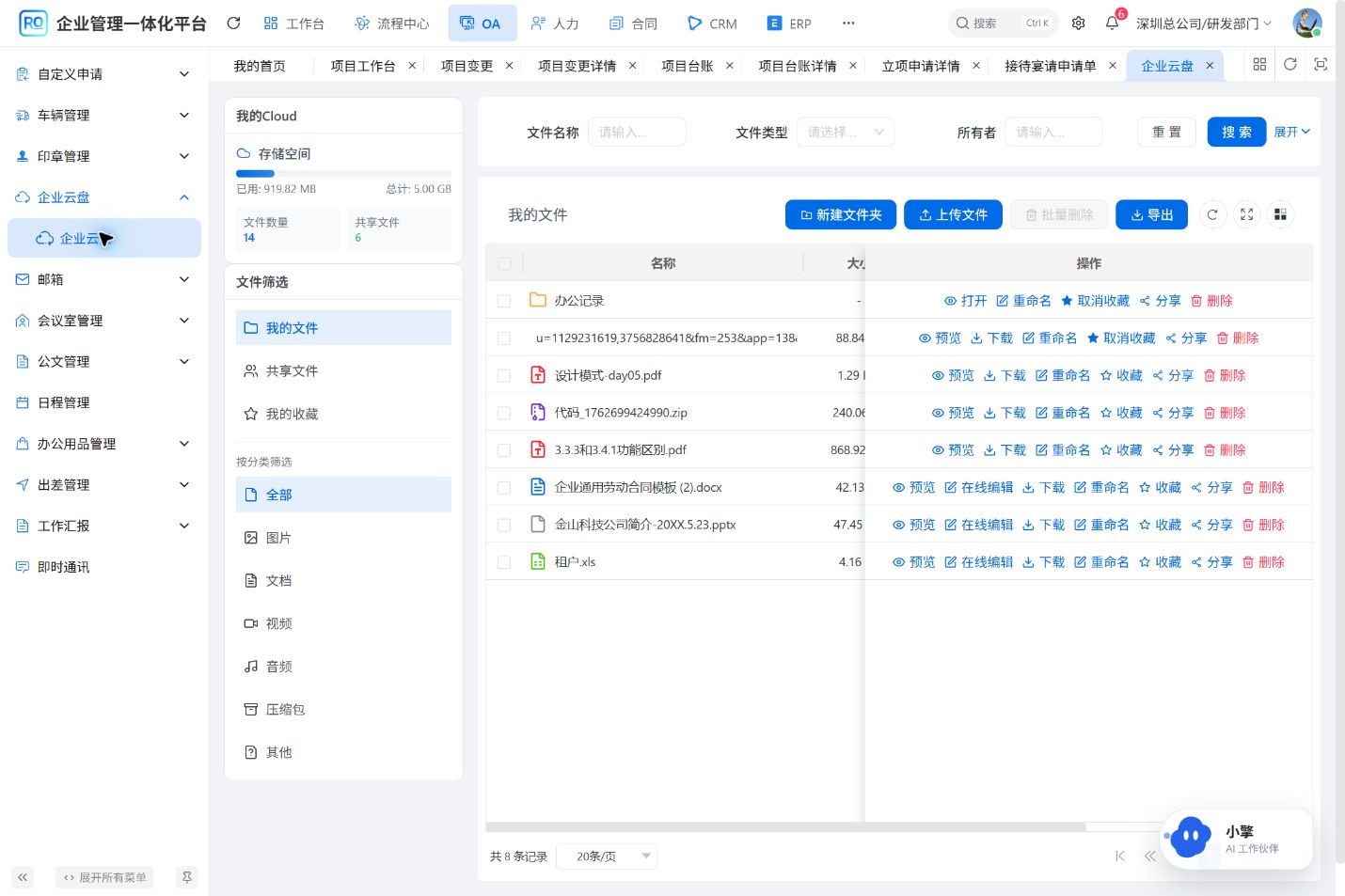Switch to the CRM module
The width and height of the screenshot is (1345, 896).
coord(712,23)
